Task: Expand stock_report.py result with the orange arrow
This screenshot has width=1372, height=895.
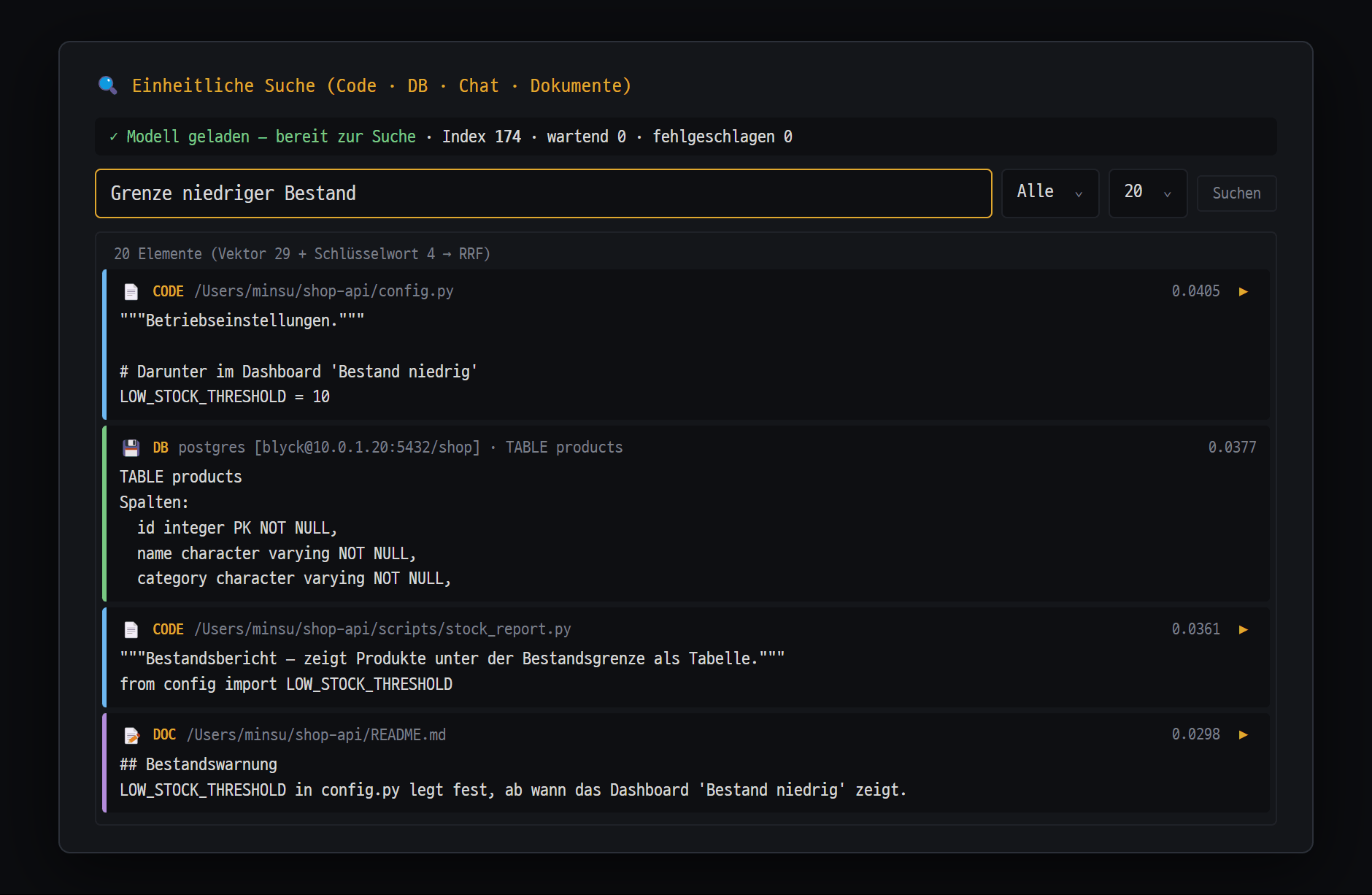Action: point(1244,629)
